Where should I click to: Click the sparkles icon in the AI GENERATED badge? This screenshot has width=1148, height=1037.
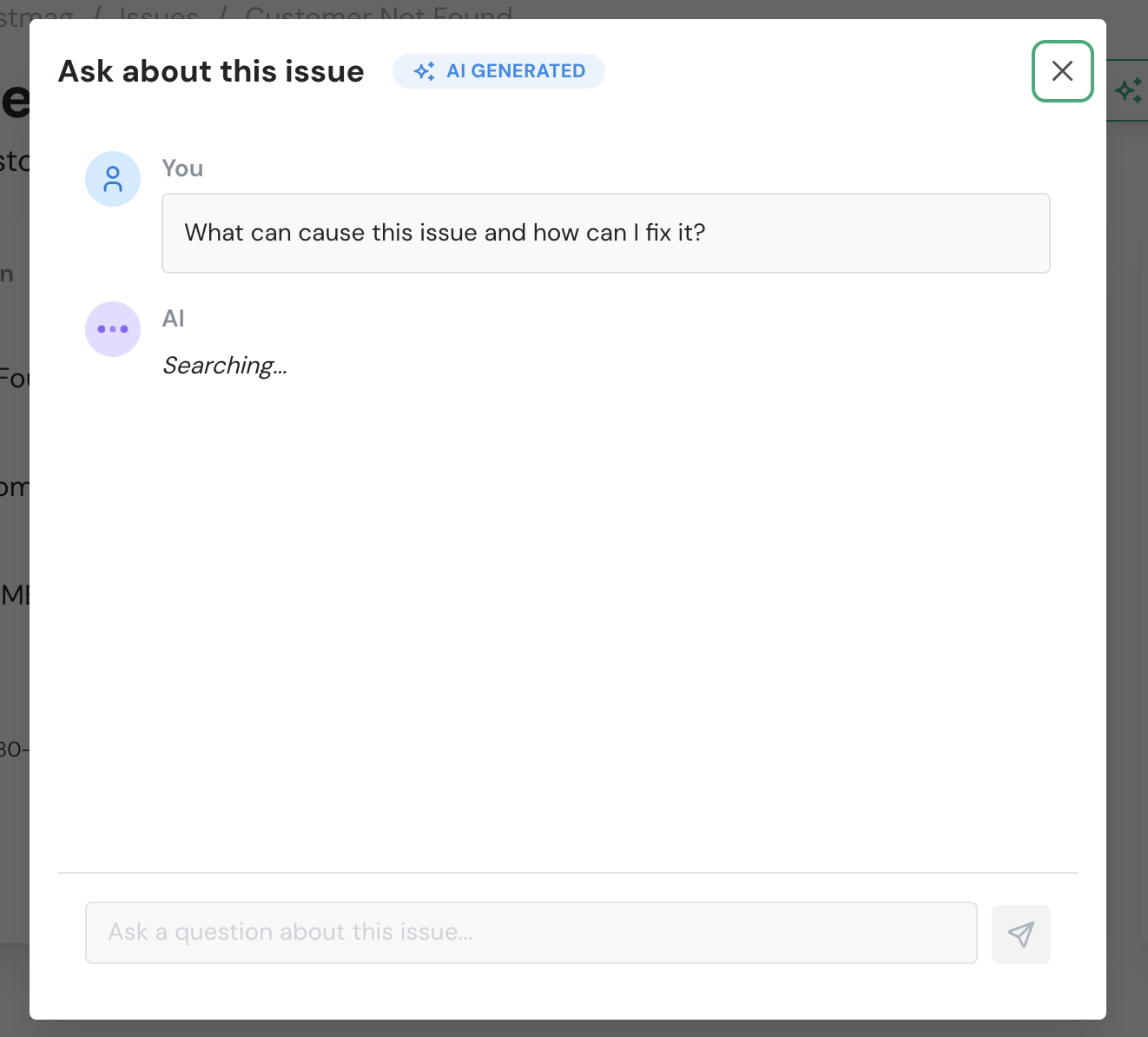click(x=425, y=71)
